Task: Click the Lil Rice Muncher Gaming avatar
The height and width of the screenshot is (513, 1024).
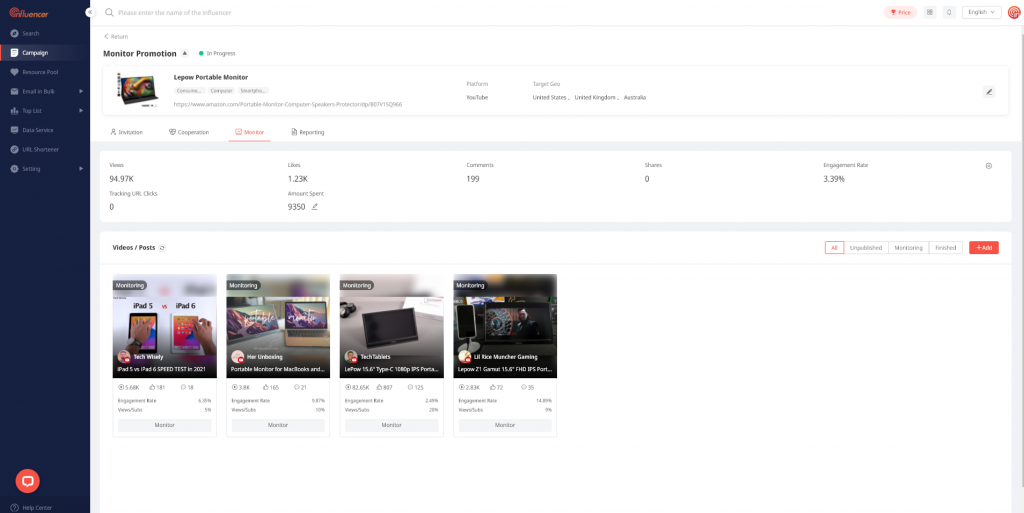Action: [465, 356]
